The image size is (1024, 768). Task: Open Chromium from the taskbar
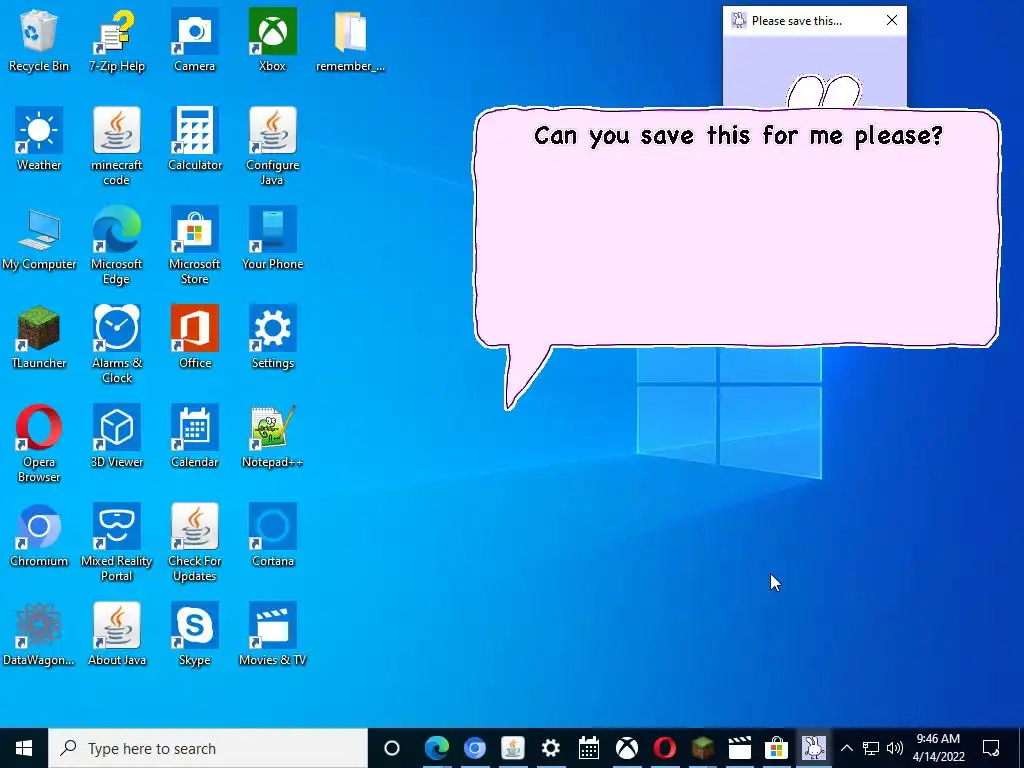[475, 748]
